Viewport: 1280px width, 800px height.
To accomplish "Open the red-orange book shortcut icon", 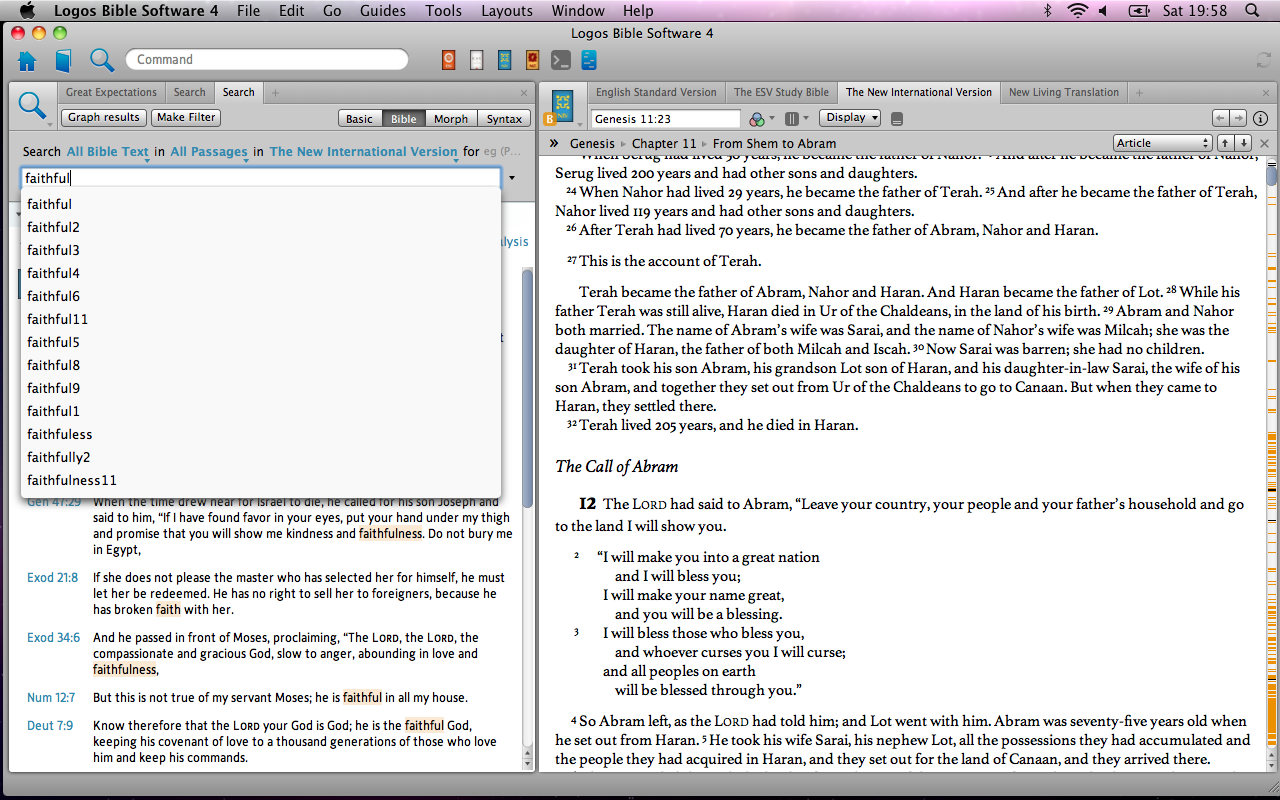I will (533, 60).
